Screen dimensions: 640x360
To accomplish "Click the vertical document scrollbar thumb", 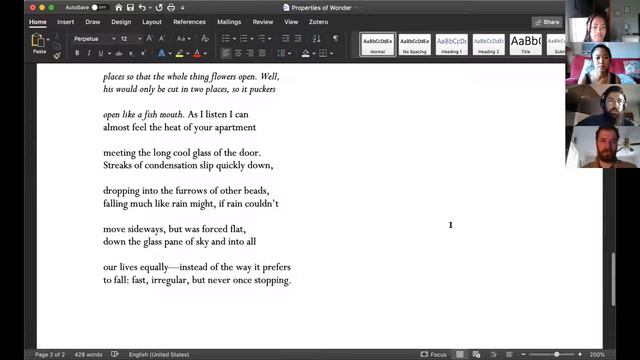I will [x=613, y=279].
